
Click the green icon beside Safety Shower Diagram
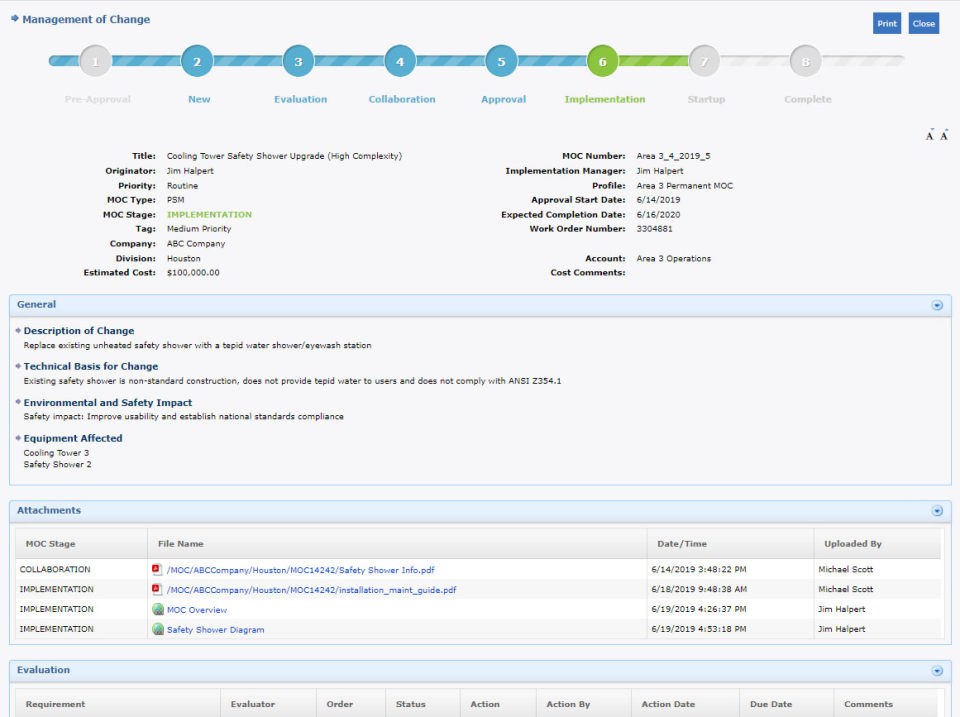(x=157, y=628)
